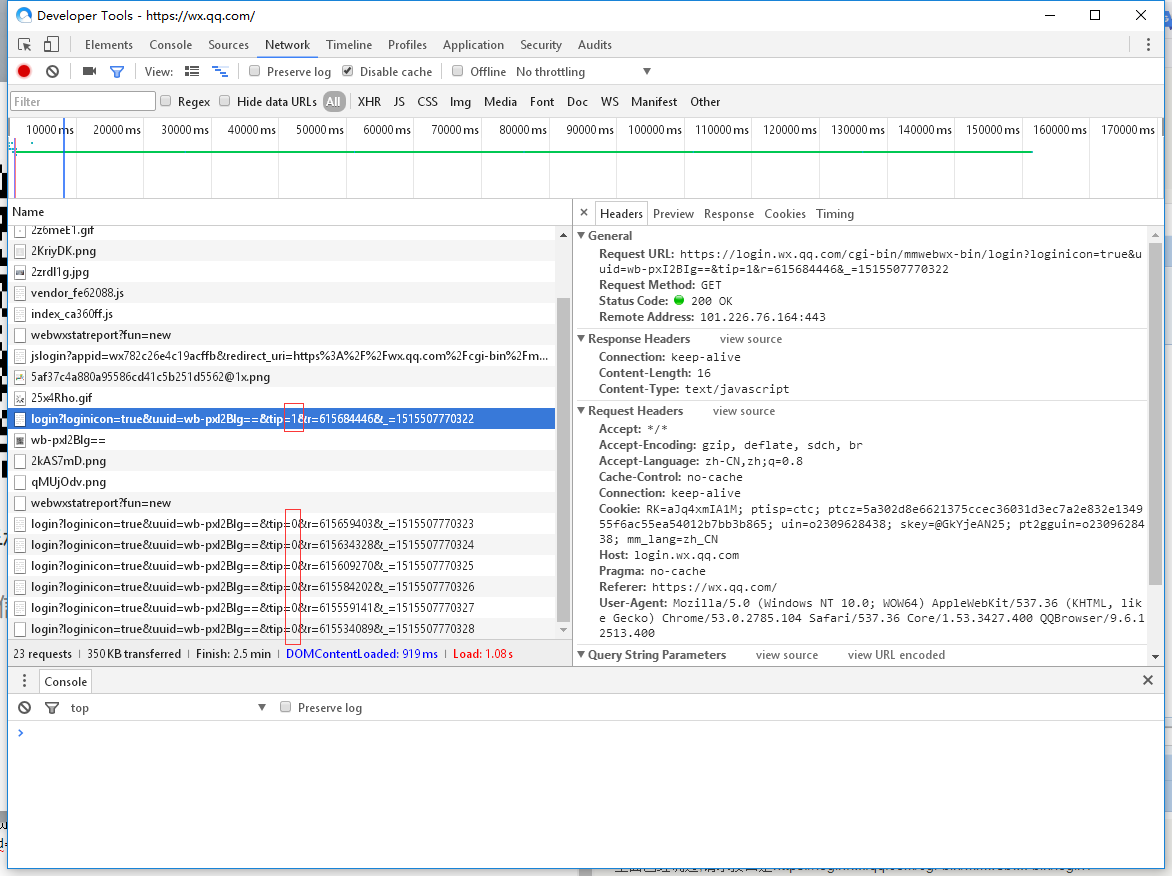View source of Response Headers
The width and height of the screenshot is (1172, 876).
point(750,339)
